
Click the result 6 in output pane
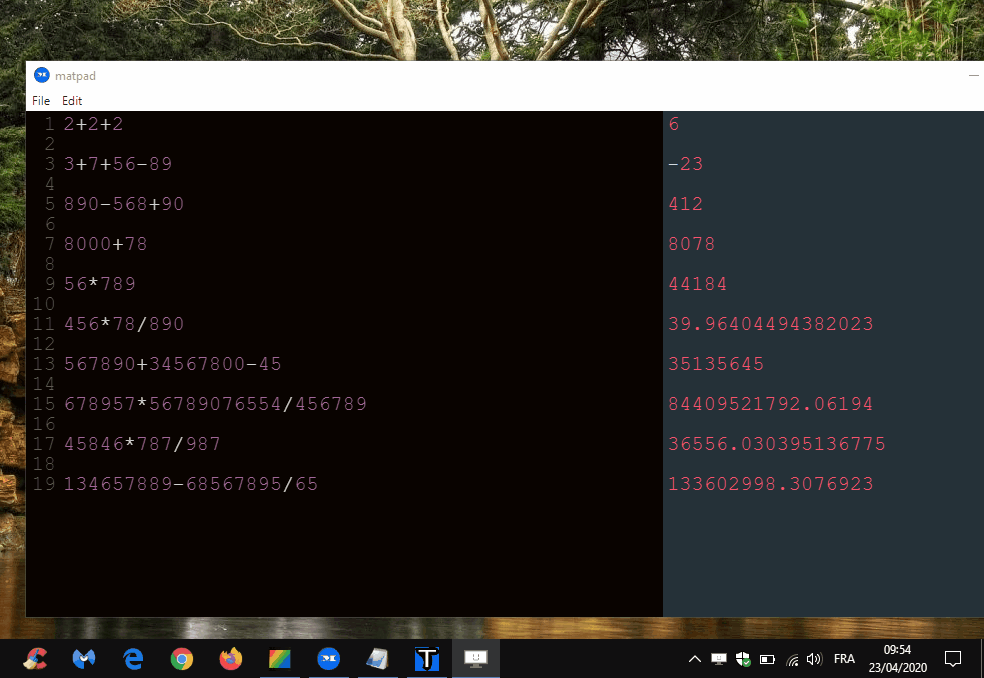tap(674, 124)
